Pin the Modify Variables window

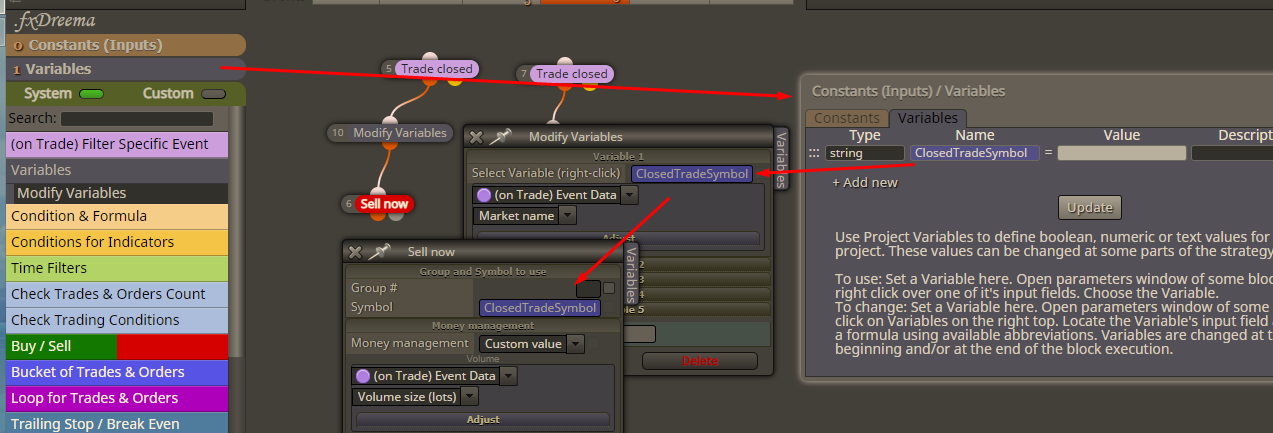pyautogui.click(x=500, y=137)
